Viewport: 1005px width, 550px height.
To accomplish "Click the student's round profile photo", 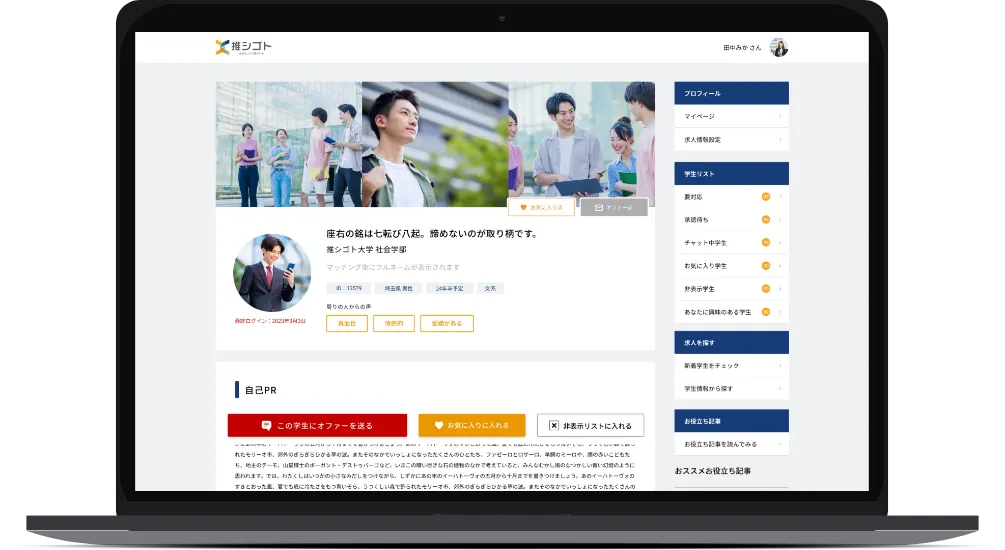I will click(272, 272).
